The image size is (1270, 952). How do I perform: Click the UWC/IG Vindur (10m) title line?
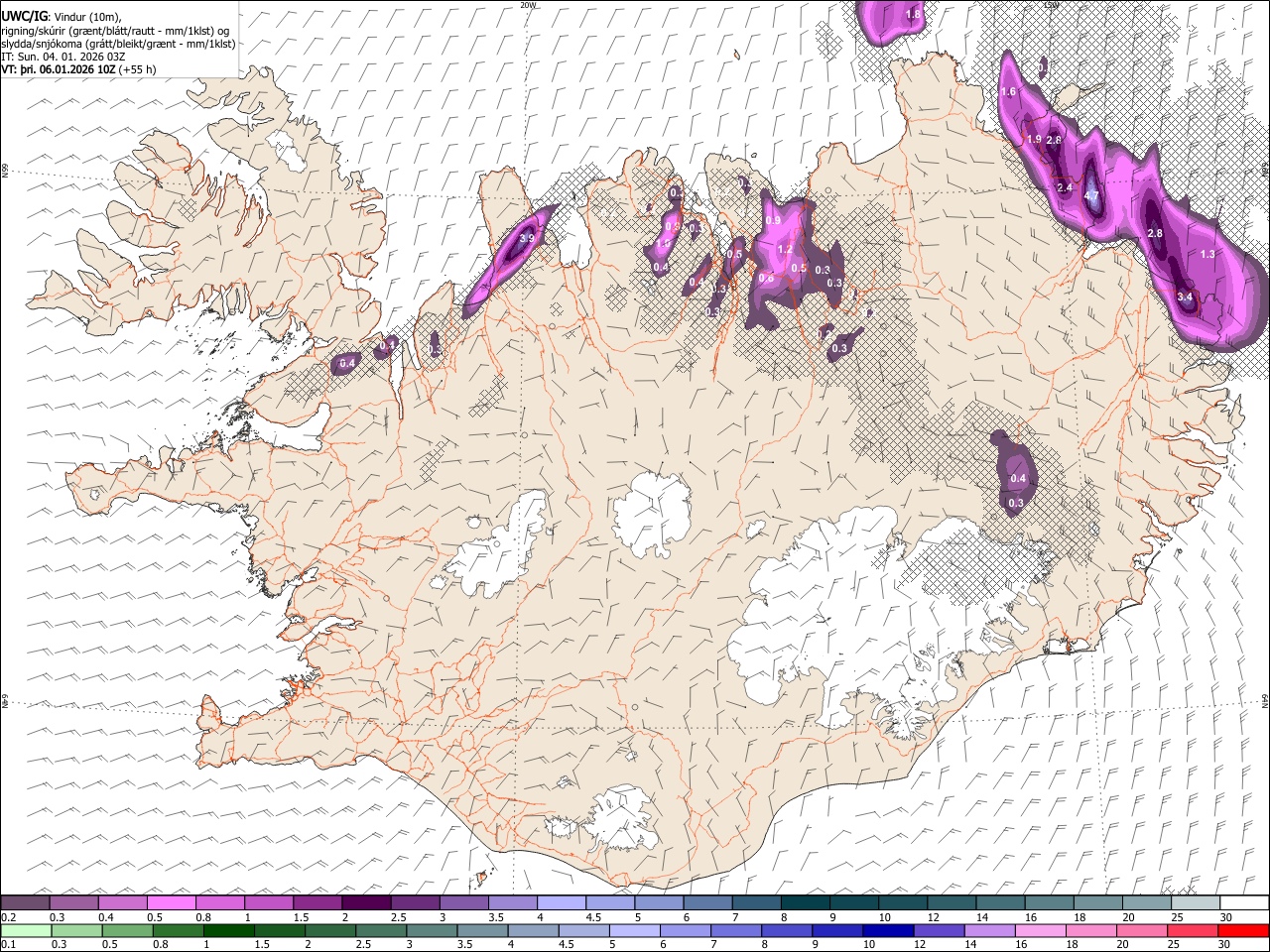(x=62, y=16)
